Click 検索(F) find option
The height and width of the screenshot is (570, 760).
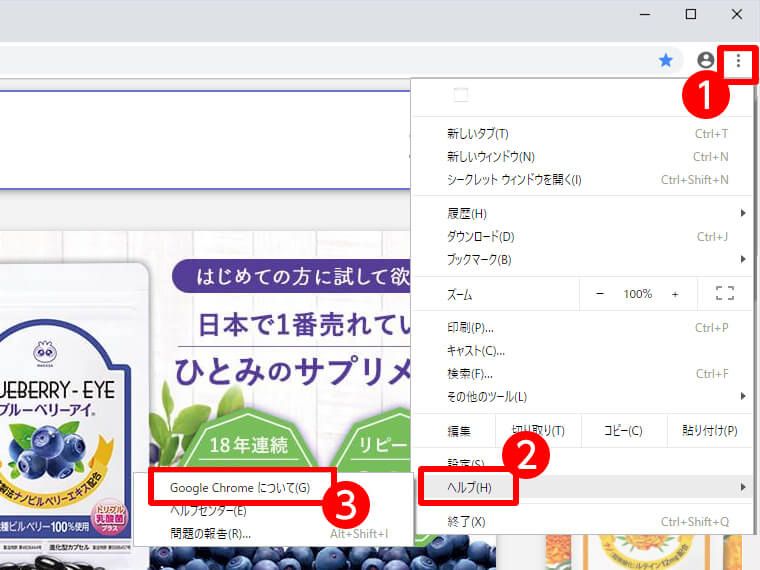(470, 373)
